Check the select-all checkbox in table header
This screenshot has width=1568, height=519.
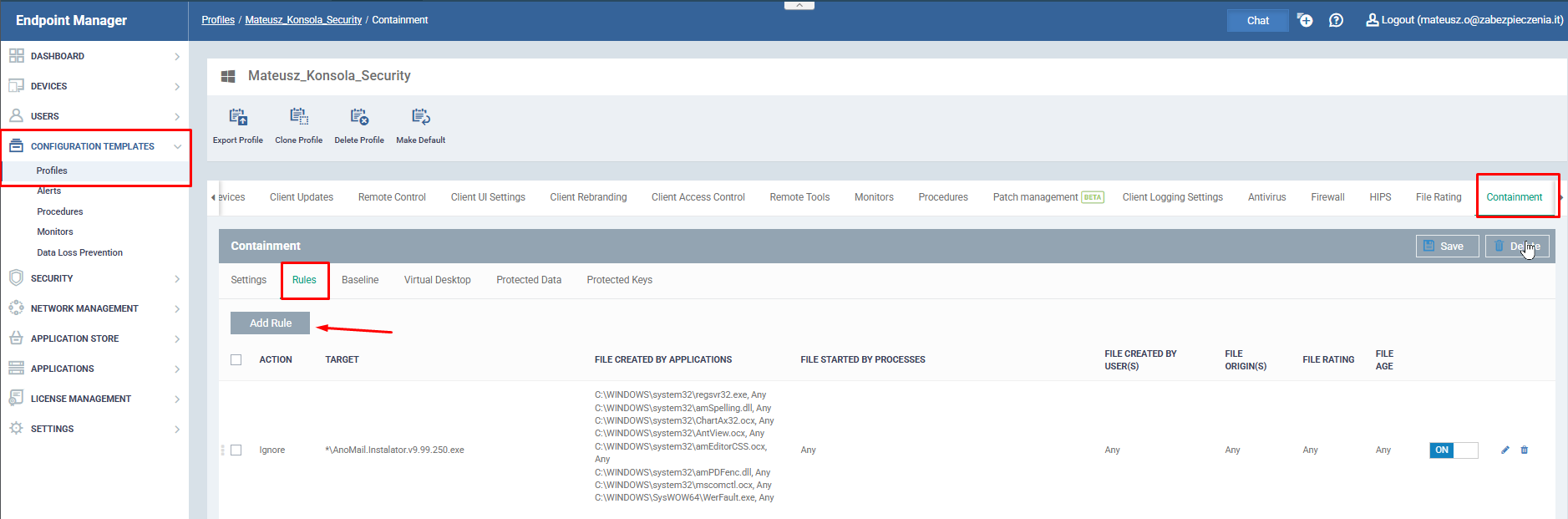pos(236,359)
